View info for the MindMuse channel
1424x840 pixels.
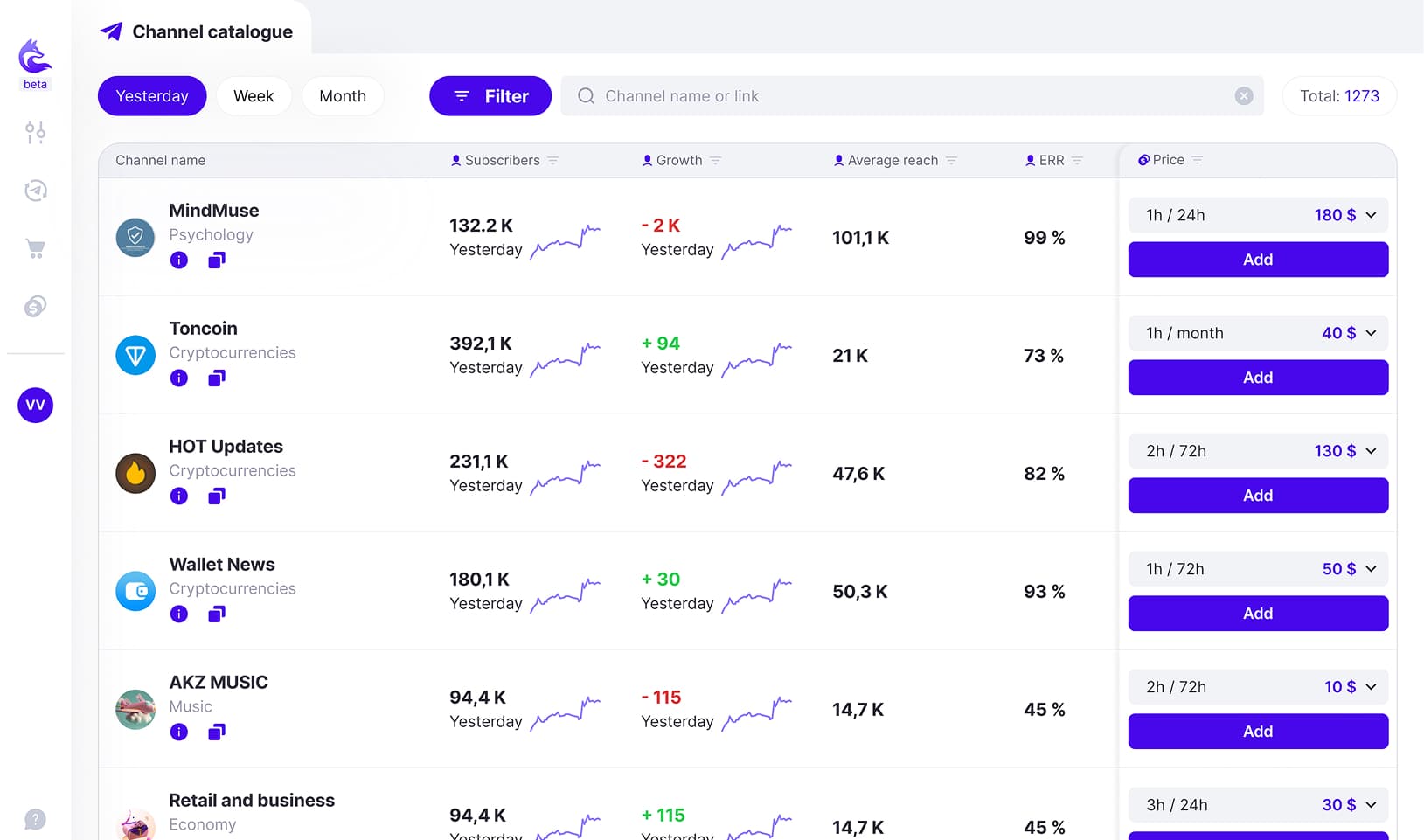[178, 260]
